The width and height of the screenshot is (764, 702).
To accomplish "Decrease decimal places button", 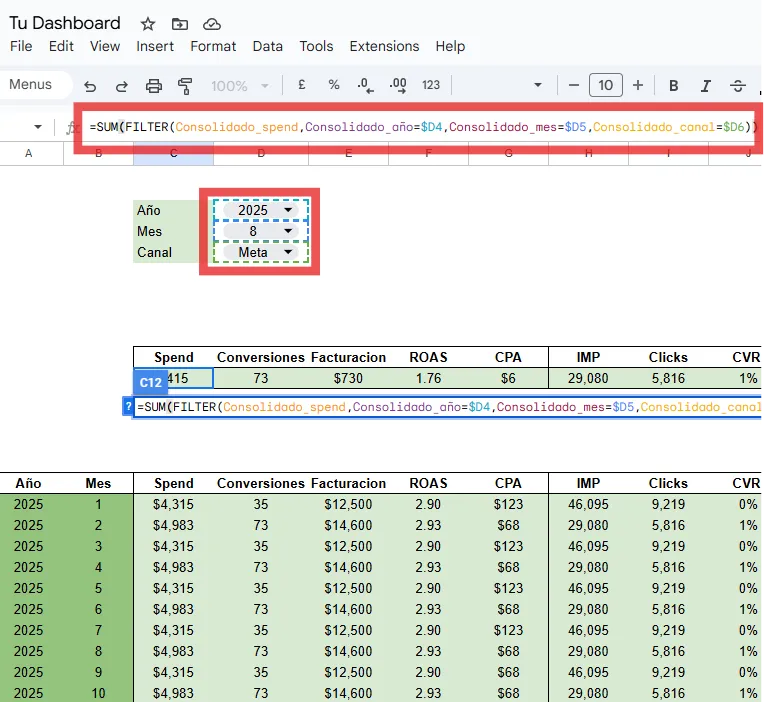I will pyautogui.click(x=365, y=86).
